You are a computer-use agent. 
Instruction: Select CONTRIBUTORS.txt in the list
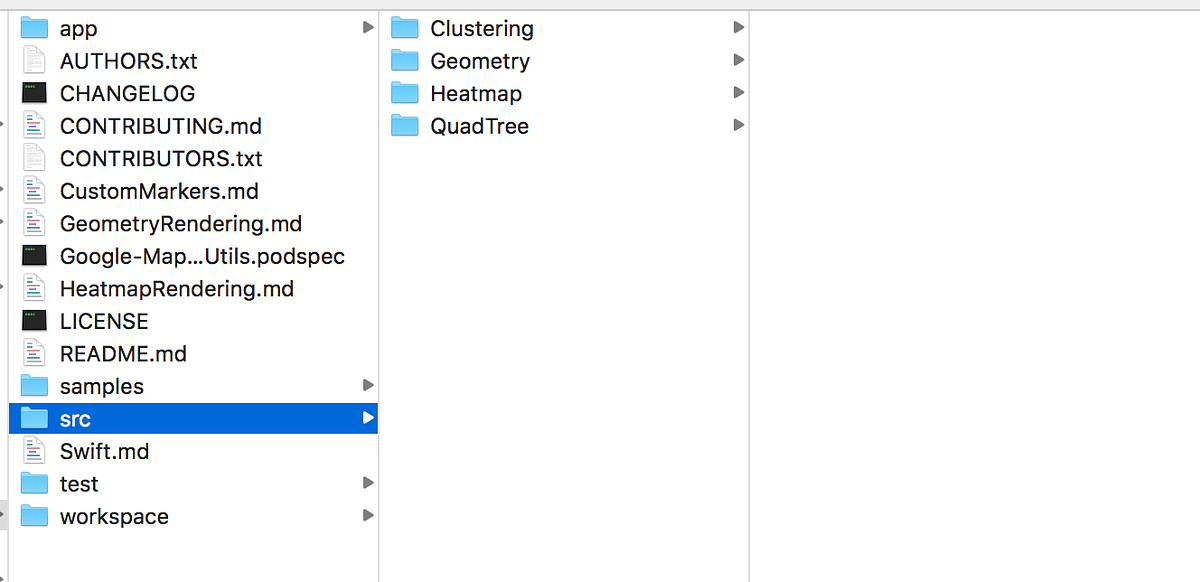pos(162,158)
